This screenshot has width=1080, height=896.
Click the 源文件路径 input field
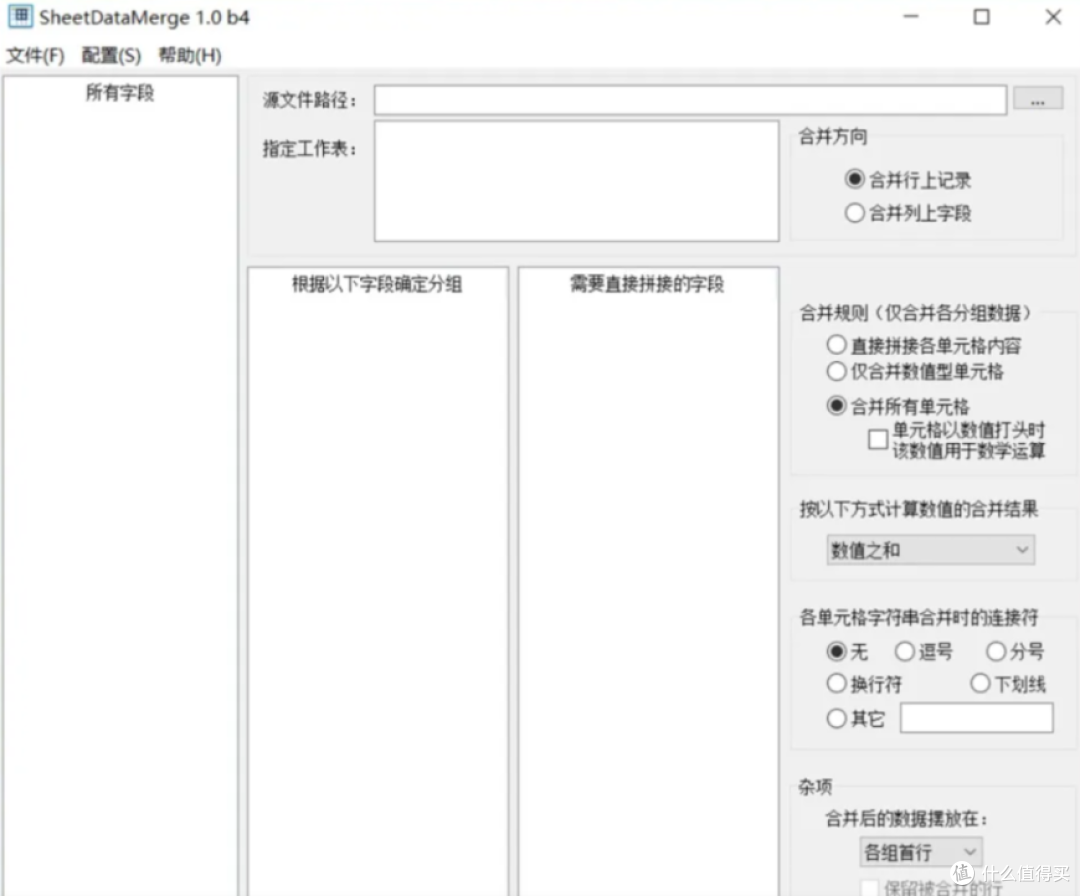(x=690, y=100)
